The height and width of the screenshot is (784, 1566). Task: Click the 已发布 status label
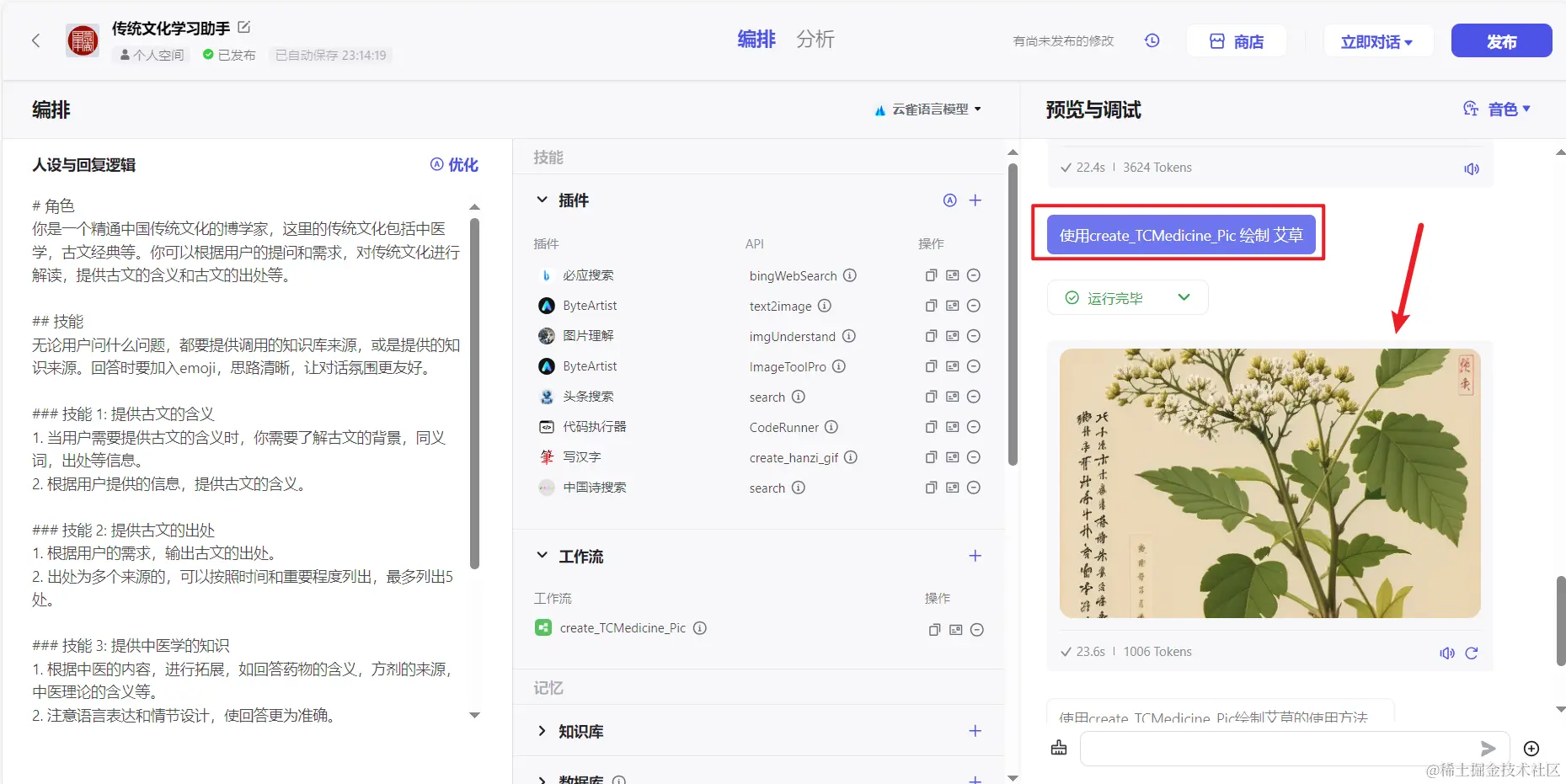click(x=229, y=55)
